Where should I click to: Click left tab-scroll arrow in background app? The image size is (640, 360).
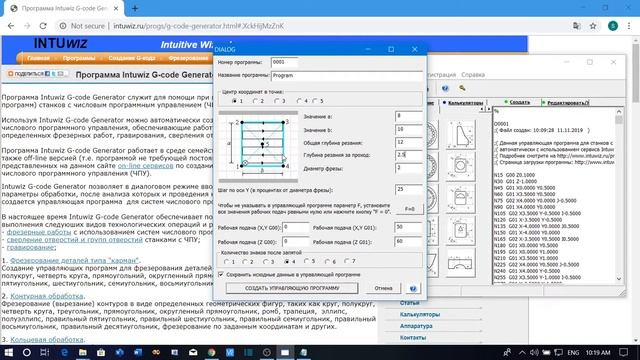tap(482, 109)
